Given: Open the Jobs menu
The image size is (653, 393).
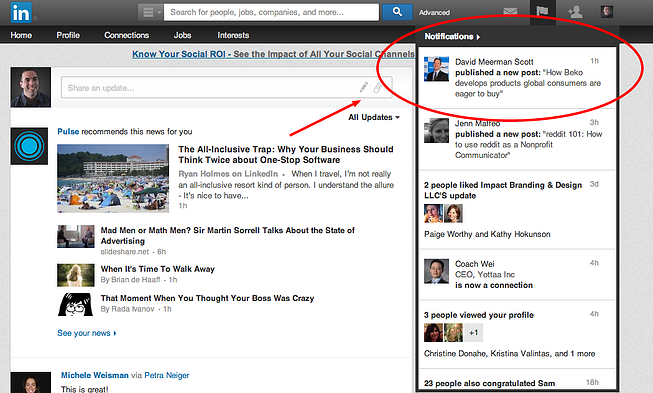Looking at the screenshot, I should coord(182,35).
